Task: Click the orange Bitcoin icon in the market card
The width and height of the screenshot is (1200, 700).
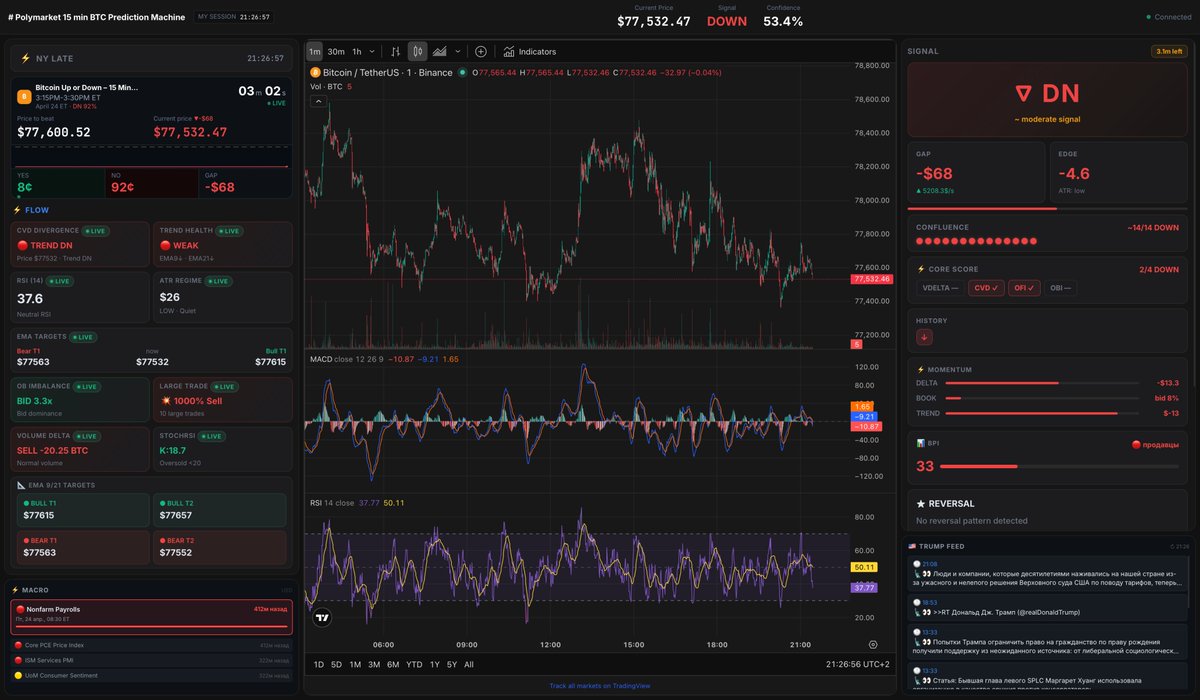Action: pyautogui.click(x=24, y=97)
